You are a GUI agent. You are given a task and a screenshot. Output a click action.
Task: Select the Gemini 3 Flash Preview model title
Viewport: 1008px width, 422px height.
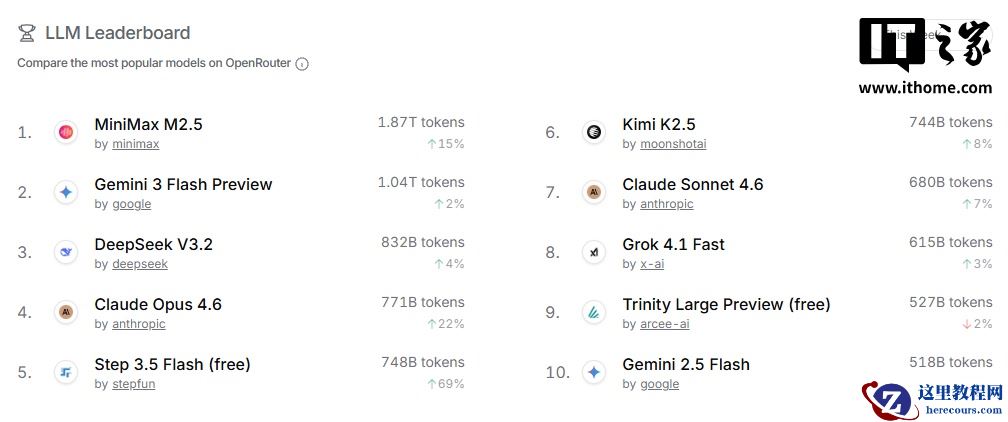coord(183,184)
